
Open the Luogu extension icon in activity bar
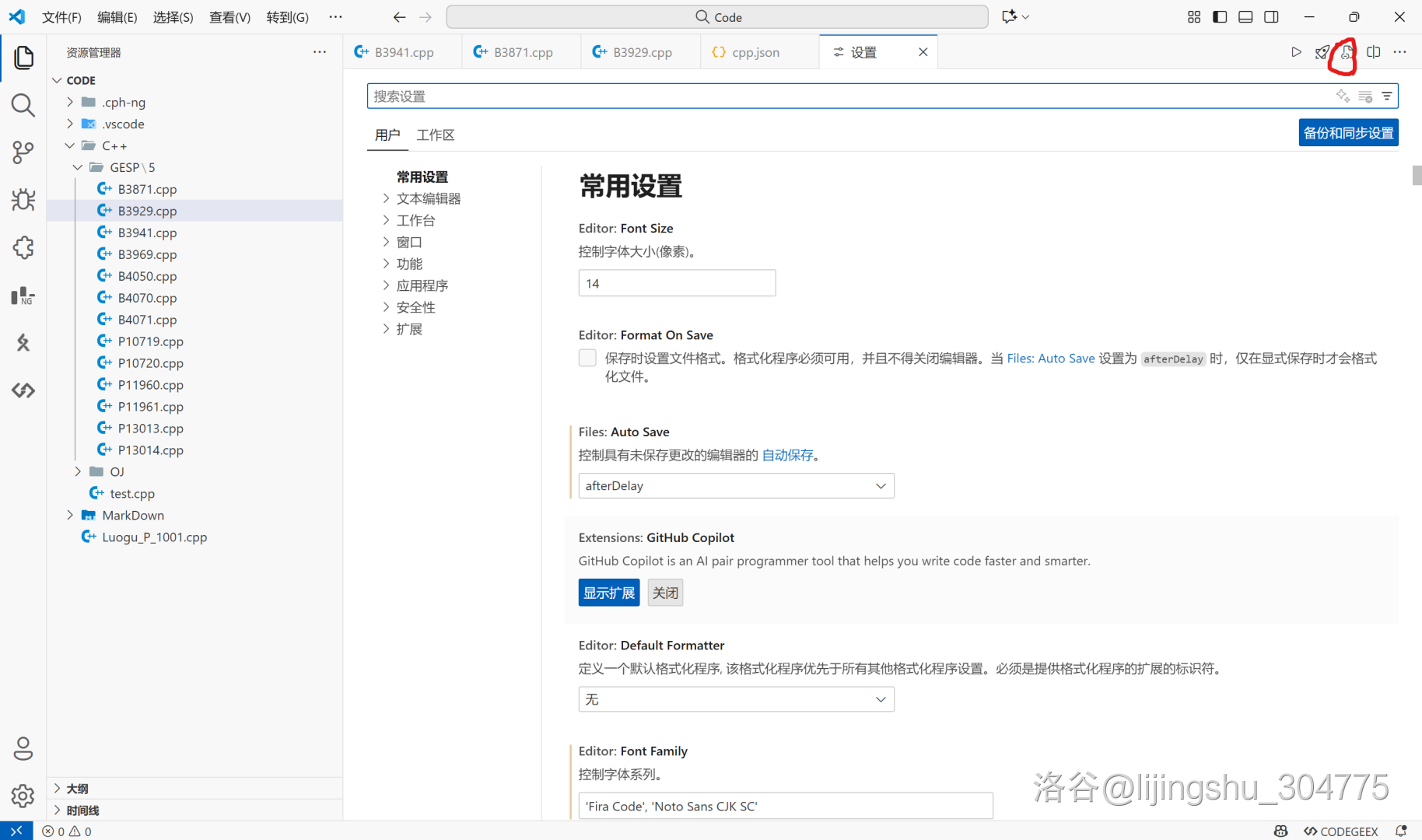(23, 343)
